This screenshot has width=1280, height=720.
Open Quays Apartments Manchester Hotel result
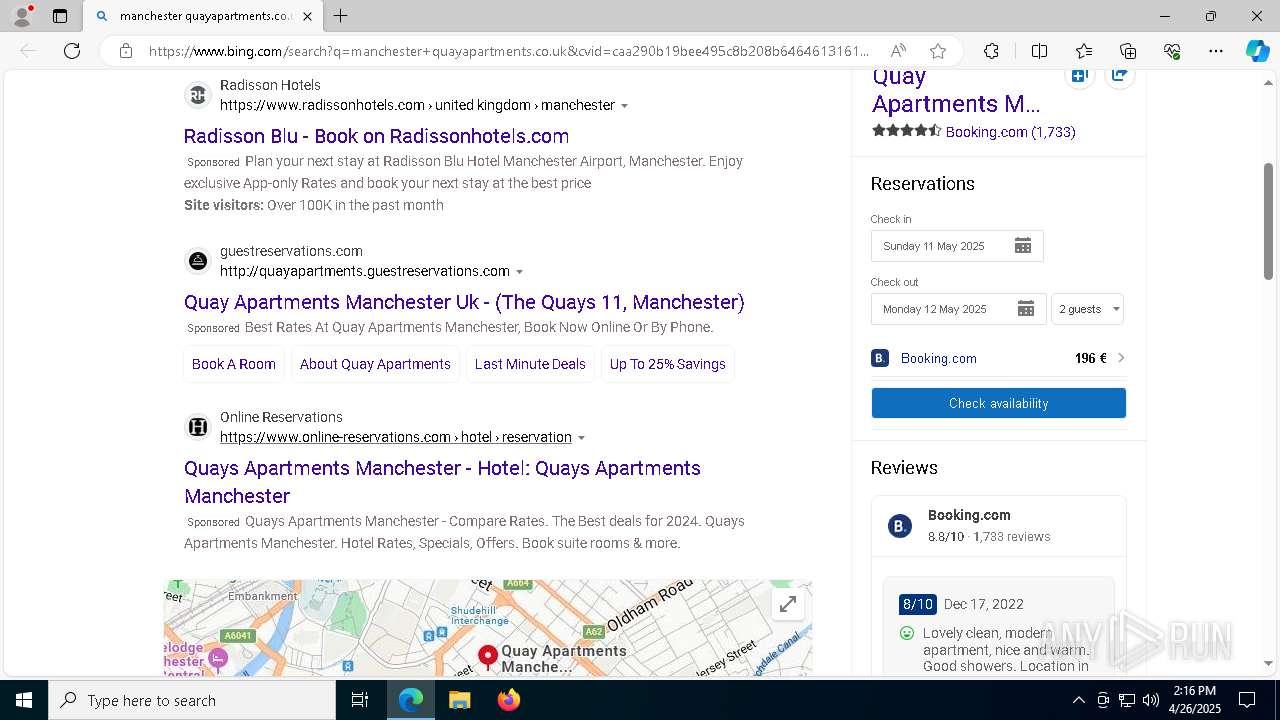[x=442, y=482]
